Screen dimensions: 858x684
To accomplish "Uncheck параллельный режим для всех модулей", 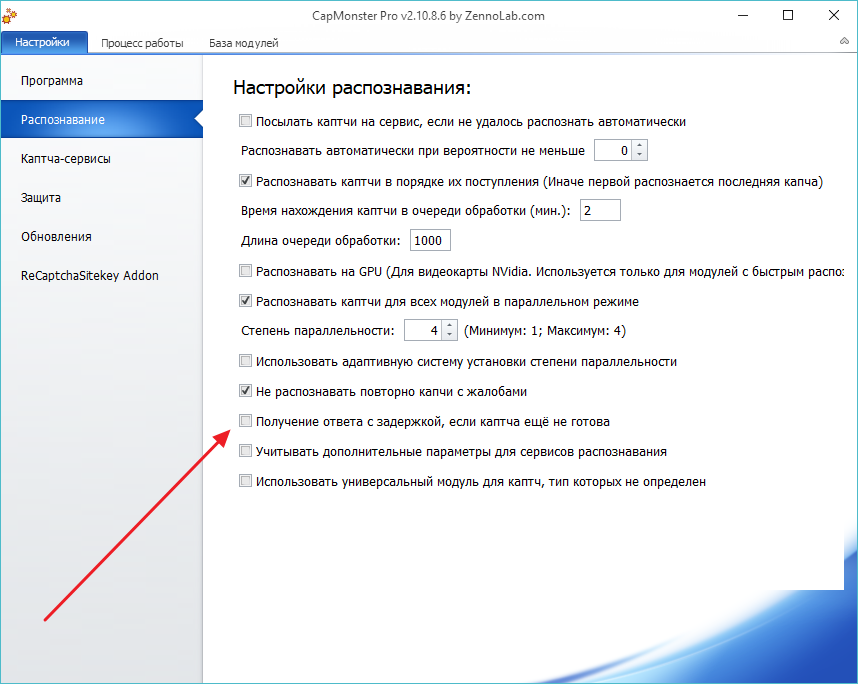I will click(245, 300).
